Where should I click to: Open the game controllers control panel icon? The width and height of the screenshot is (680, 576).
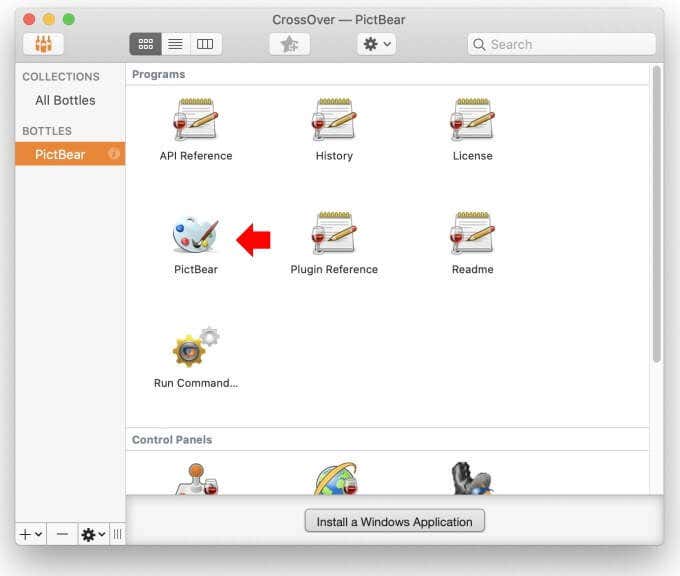point(196,479)
